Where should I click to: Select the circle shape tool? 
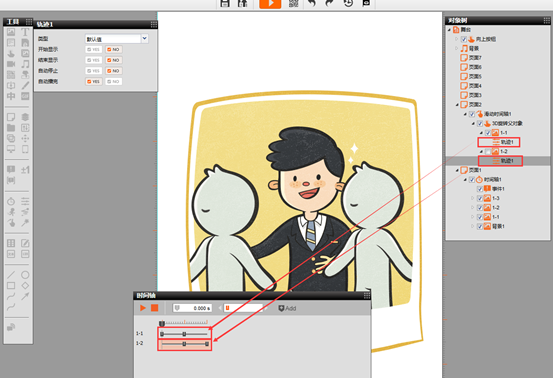pyautogui.click(x=25, y=275)
